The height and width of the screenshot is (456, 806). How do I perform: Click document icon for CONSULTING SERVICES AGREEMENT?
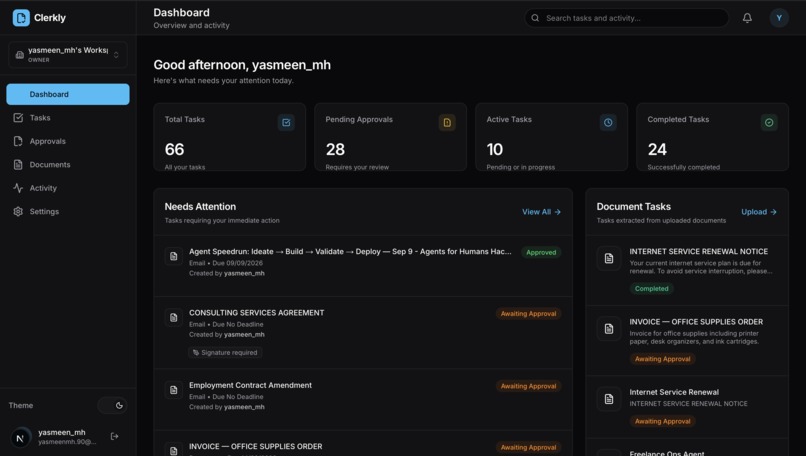point(174,317)
